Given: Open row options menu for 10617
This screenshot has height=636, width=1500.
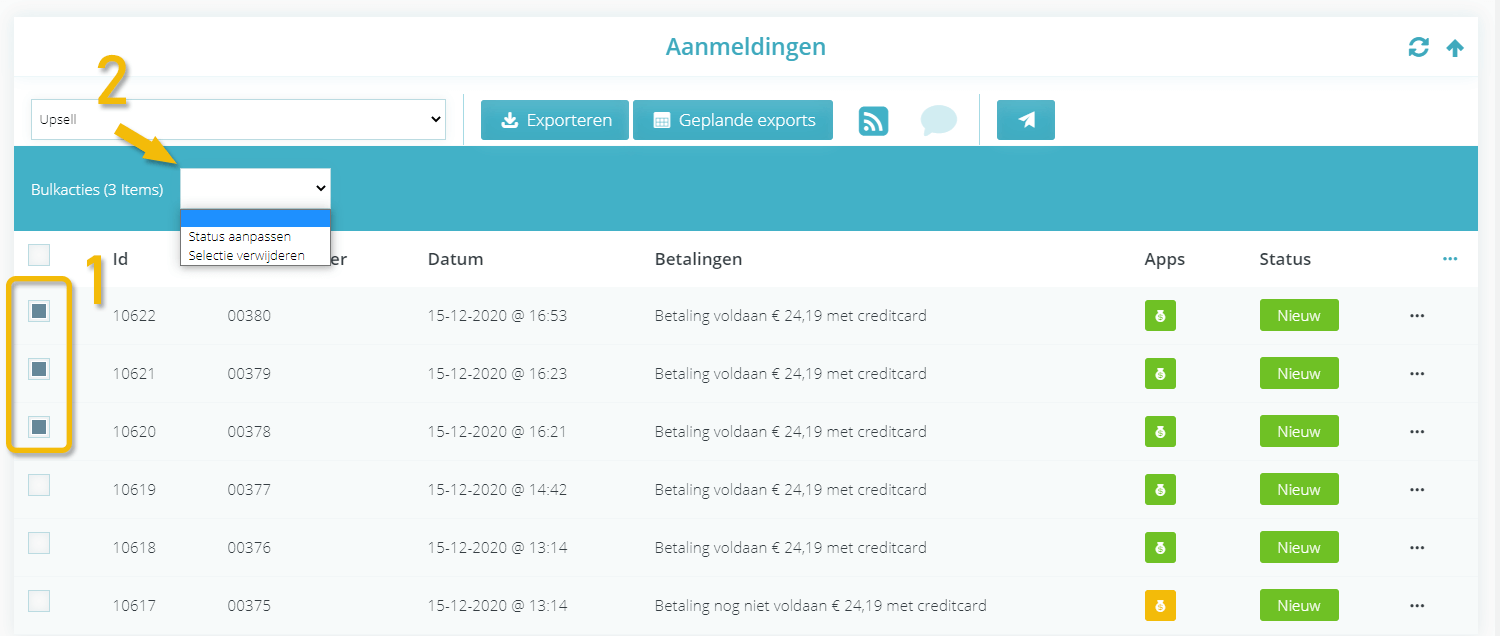Looking at the screenshot, I should click(x=1416, y=606).
